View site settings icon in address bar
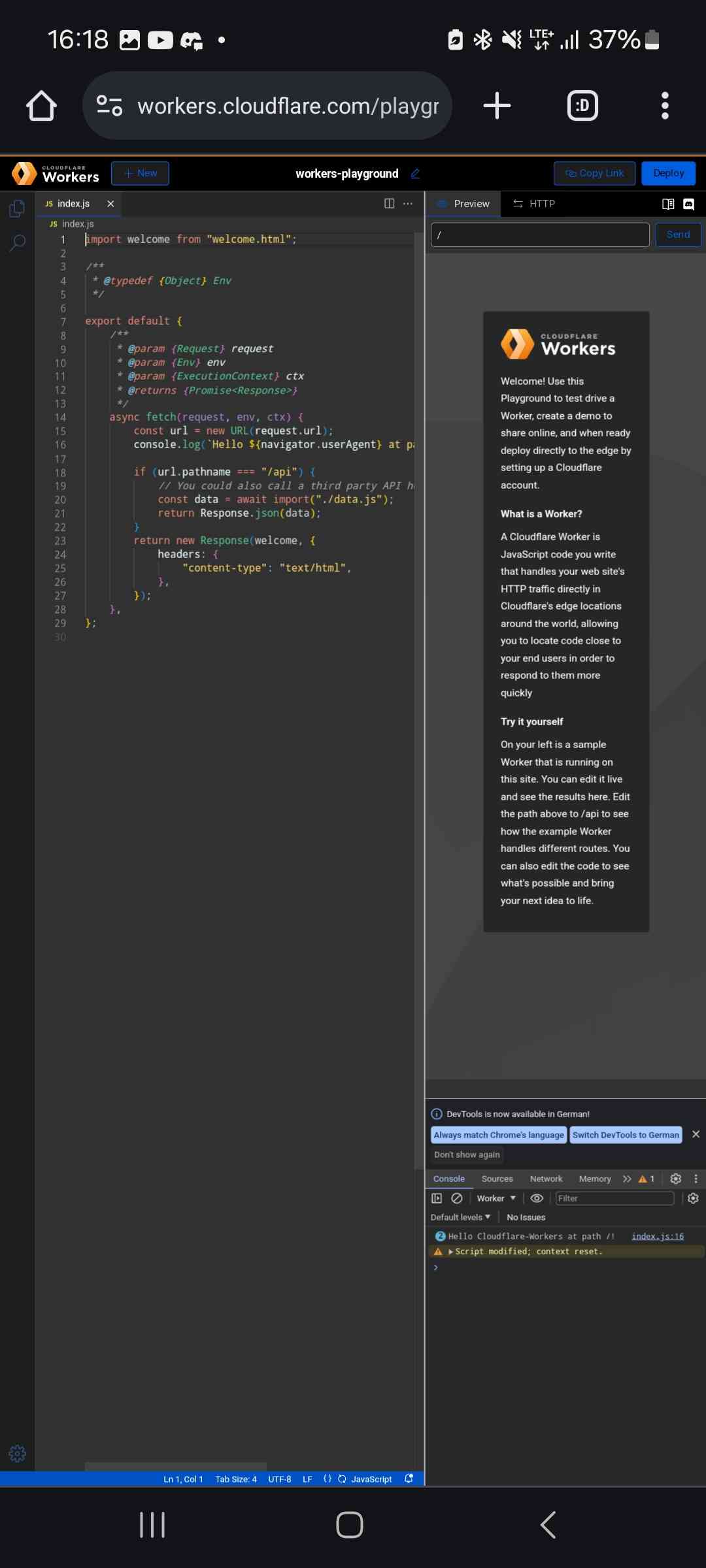Screen dimensions: 706x1568 [x=109, y=105]
